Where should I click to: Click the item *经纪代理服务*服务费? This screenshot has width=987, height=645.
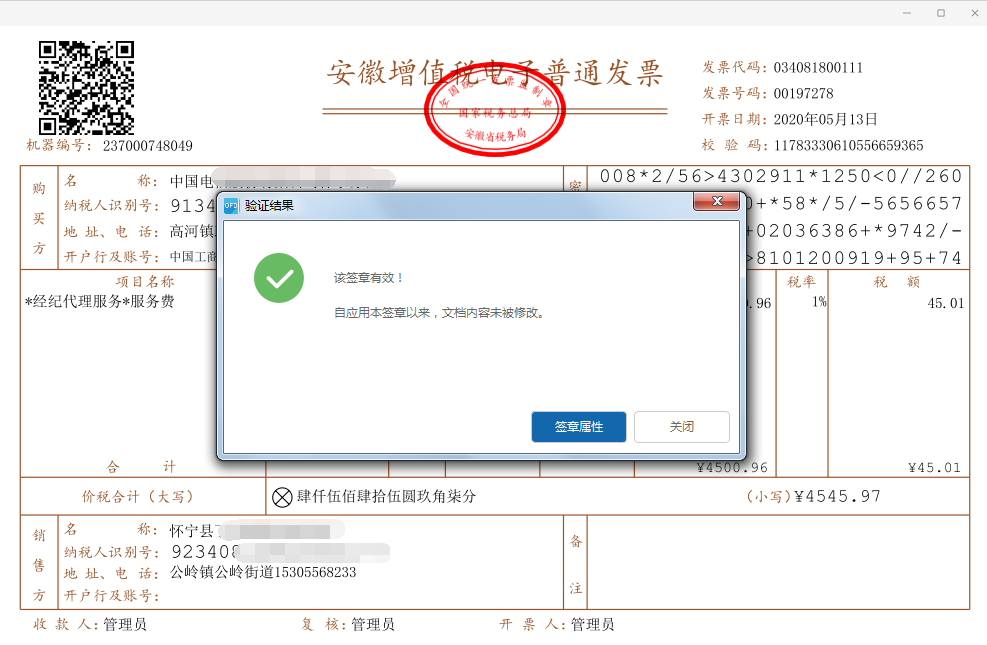click(99, 301)
